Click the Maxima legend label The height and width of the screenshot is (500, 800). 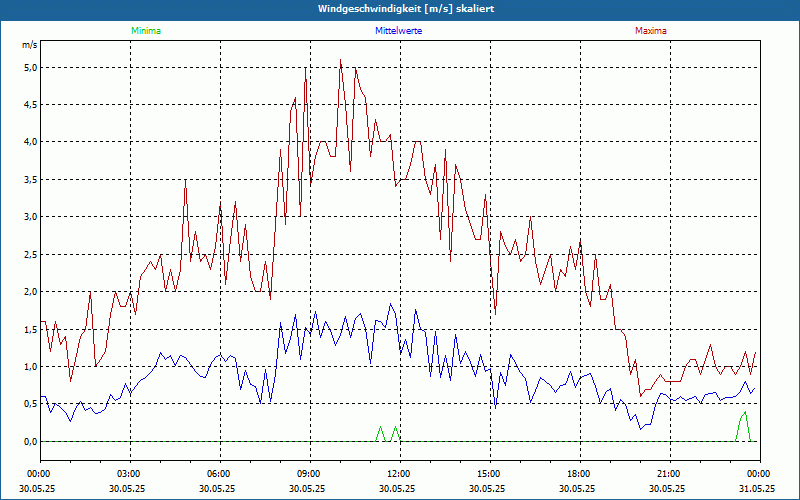click(651, 31)
